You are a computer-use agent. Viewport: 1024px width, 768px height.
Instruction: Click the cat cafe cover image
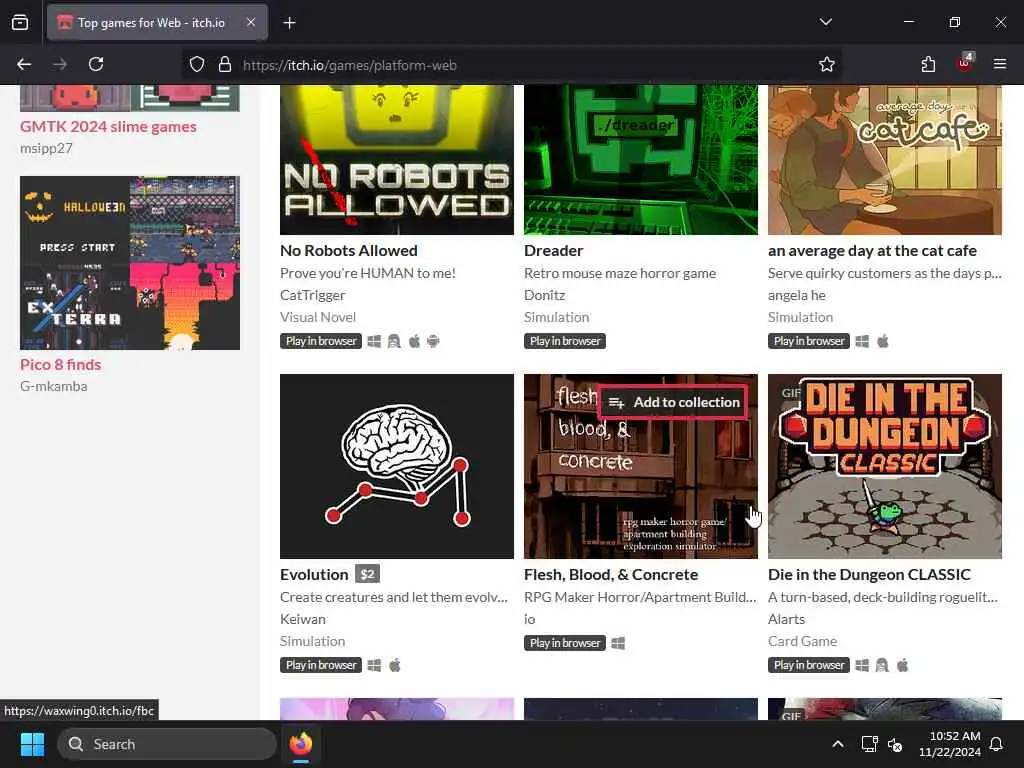pyautogui.click(x=884, y=159)
